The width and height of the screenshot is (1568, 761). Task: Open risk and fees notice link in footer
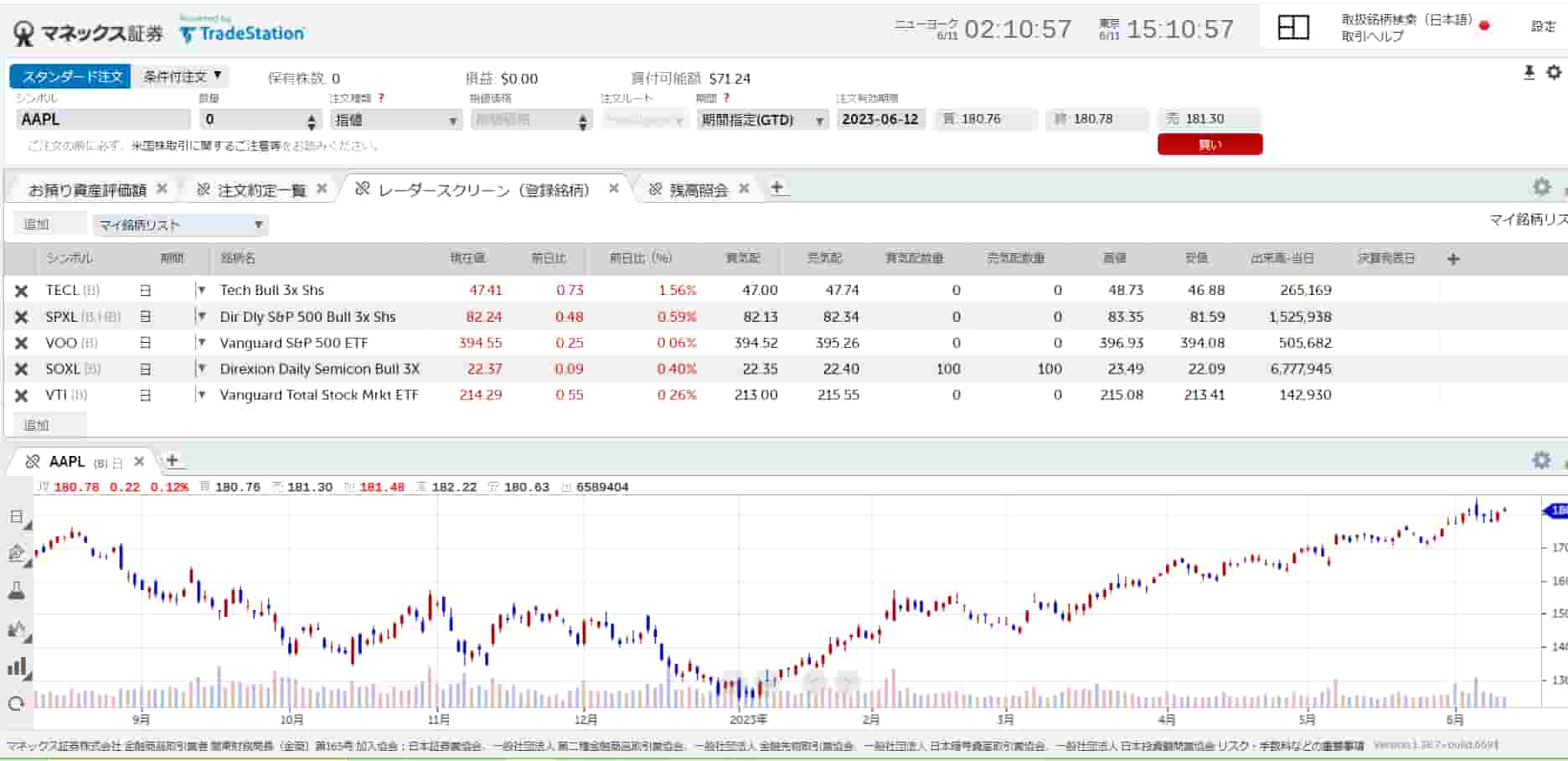point(1291,745)
